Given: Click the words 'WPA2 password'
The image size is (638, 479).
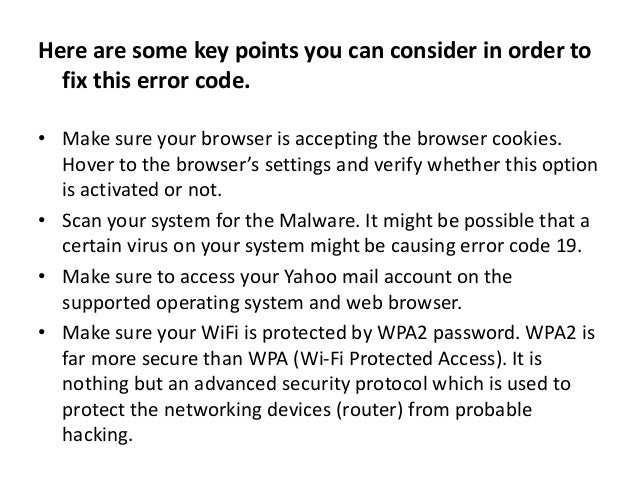Looking at the screenshot, I should click(x=447, y=333).
